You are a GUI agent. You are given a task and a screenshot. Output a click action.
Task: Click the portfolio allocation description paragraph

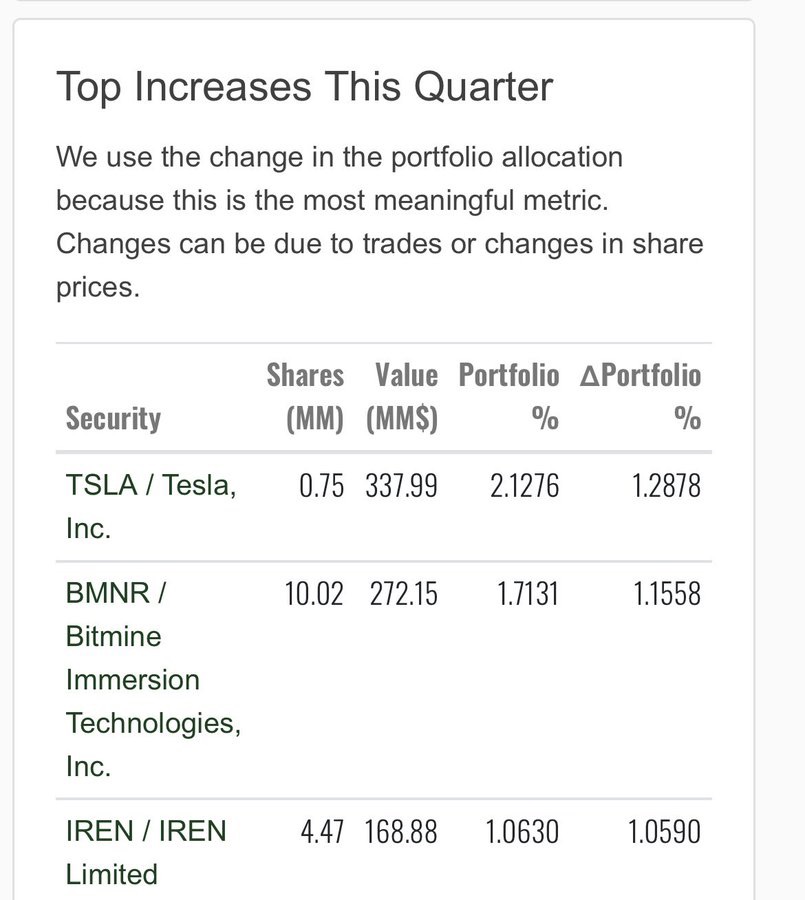pyautogui.click(x=380, y=222)
